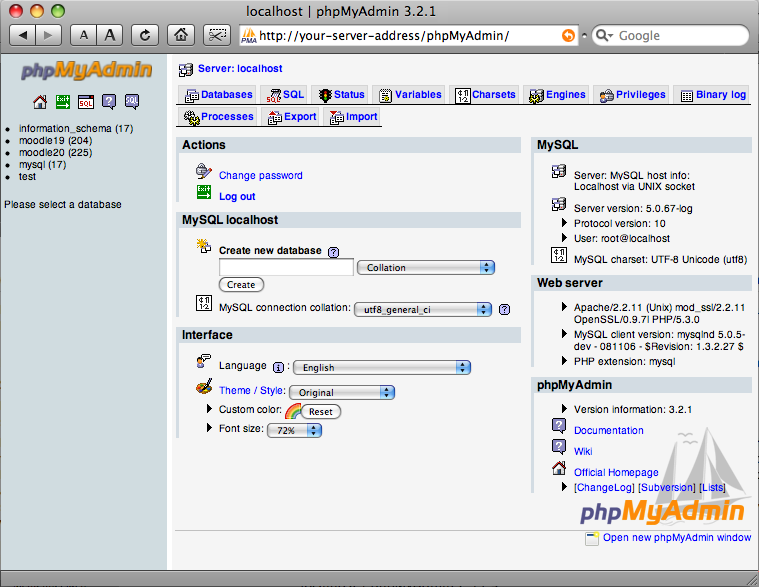This screenshot has height=587, width=759.
Task: Open the utf8_general_ci connection collation dropdown
Action: pos(423,310)
